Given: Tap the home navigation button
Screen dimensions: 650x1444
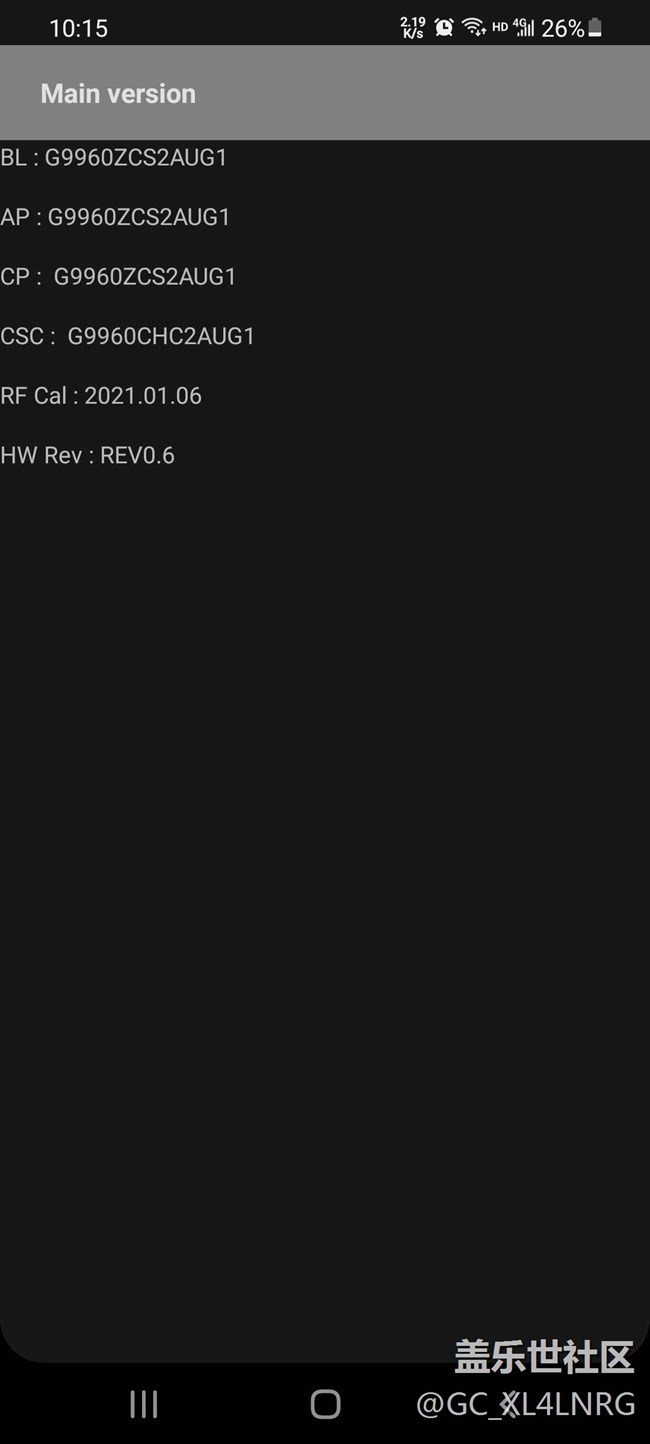Looking at the screenshot, I should (325, 1404).
